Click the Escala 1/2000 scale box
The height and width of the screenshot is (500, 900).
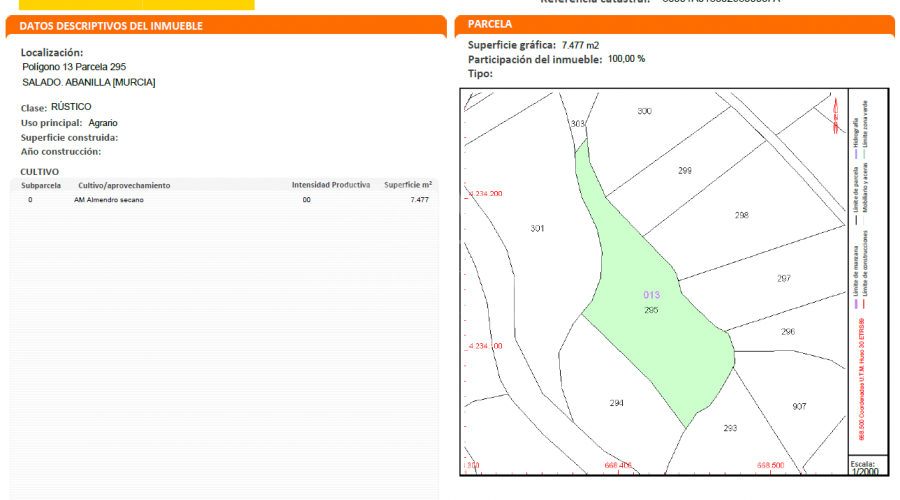coord(863,467)
